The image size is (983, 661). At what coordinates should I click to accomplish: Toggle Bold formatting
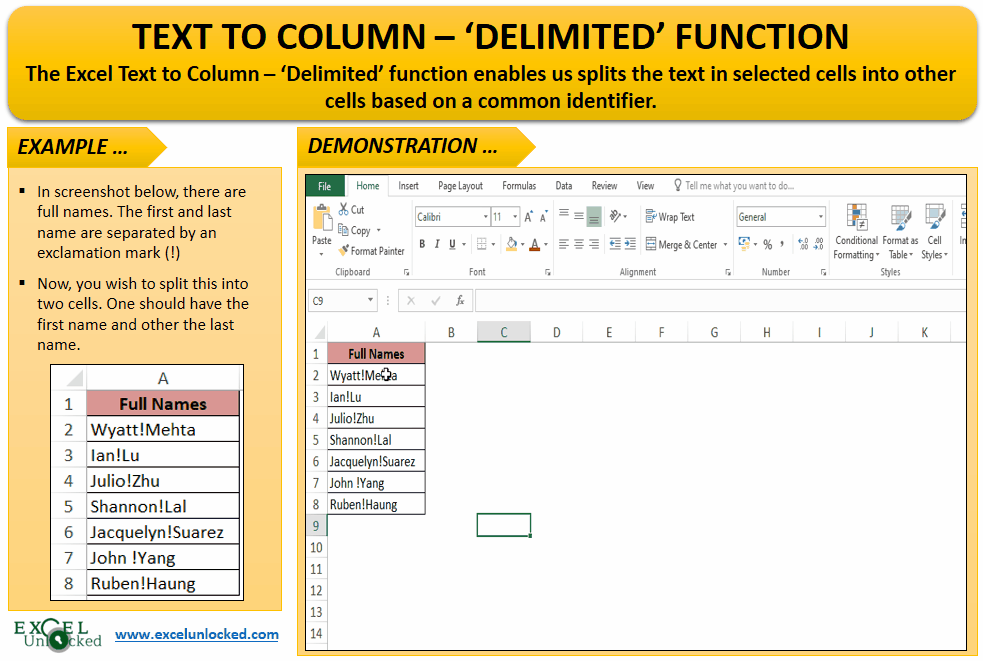click(422, 244)
